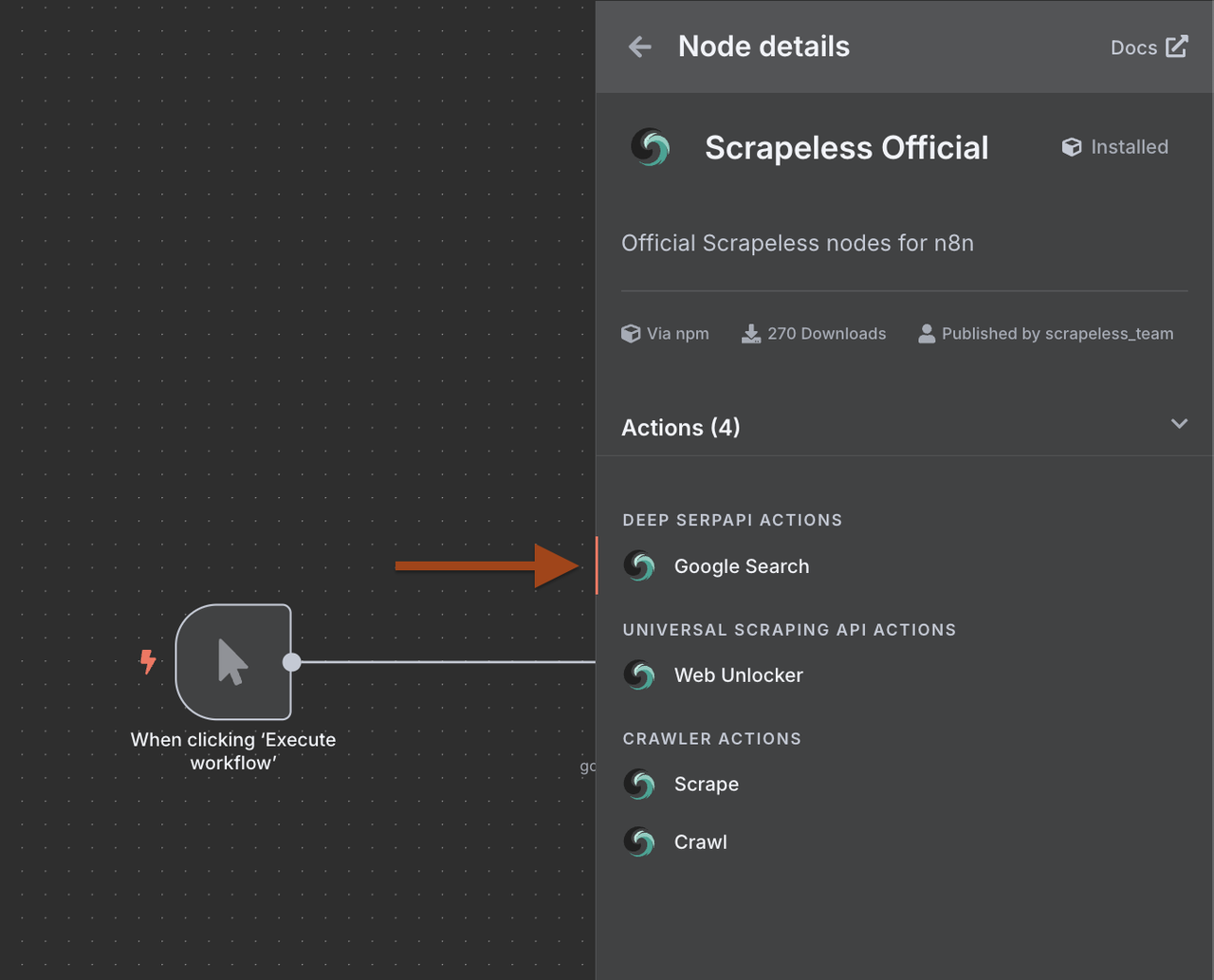Click 'Official Scrapeless nodes for n8n' description
This screenshot has width=1214, height=980.
(x=798, y=243)
